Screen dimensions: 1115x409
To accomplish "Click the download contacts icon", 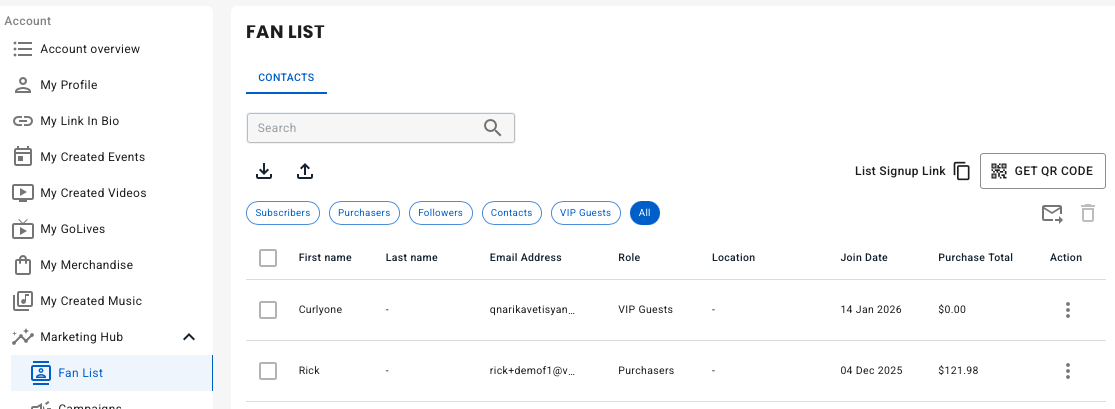I will point(264,171).
